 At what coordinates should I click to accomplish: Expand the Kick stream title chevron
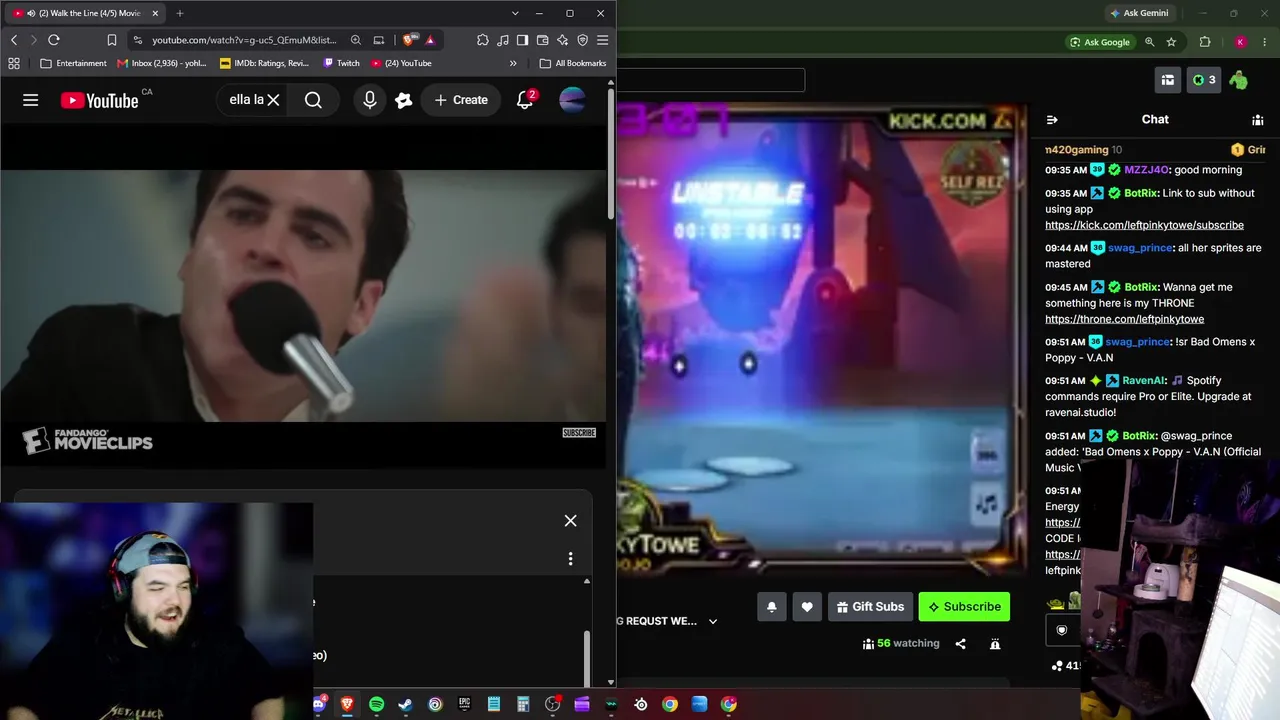pos(713,621)
